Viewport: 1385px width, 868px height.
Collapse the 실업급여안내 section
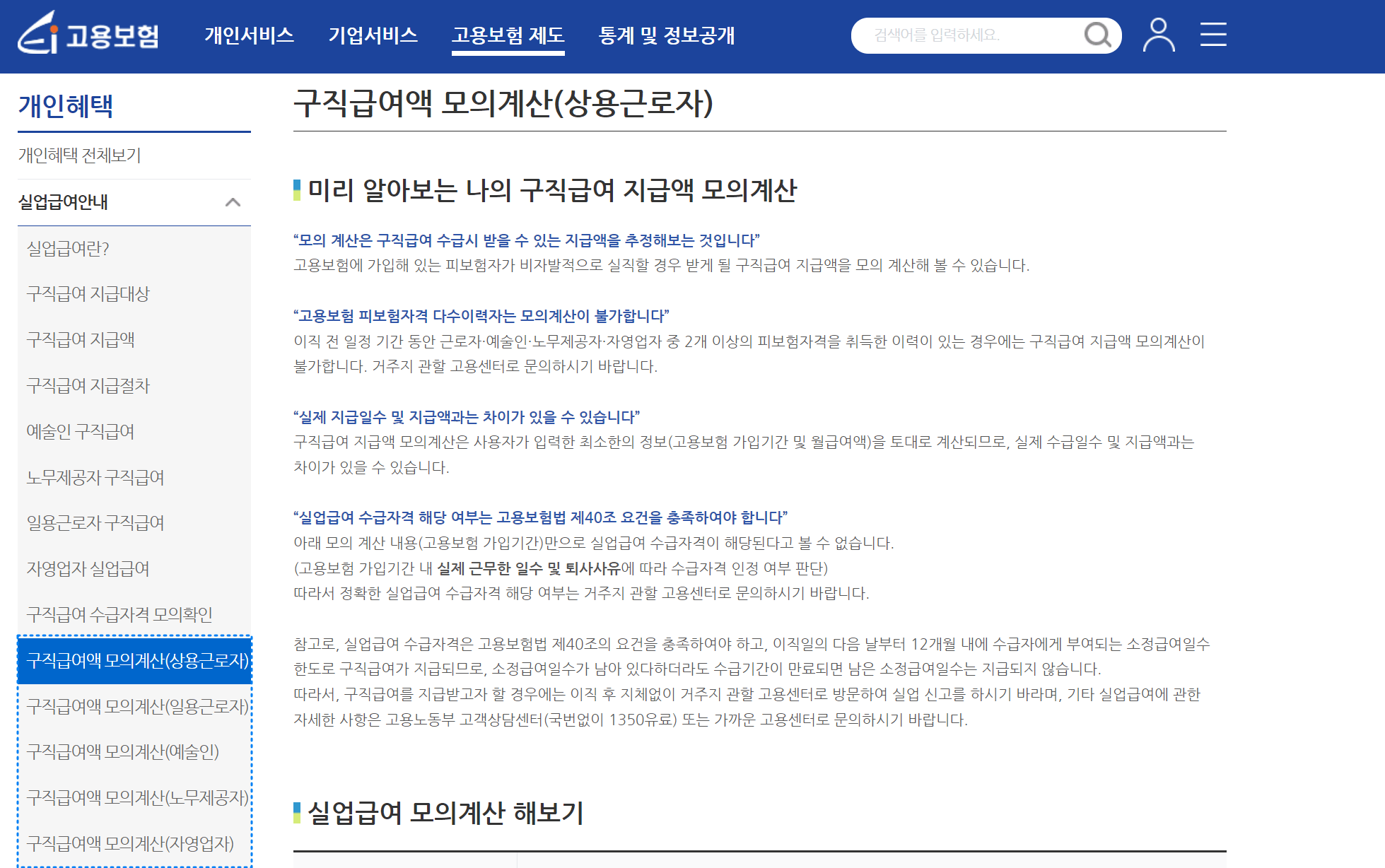234,202
